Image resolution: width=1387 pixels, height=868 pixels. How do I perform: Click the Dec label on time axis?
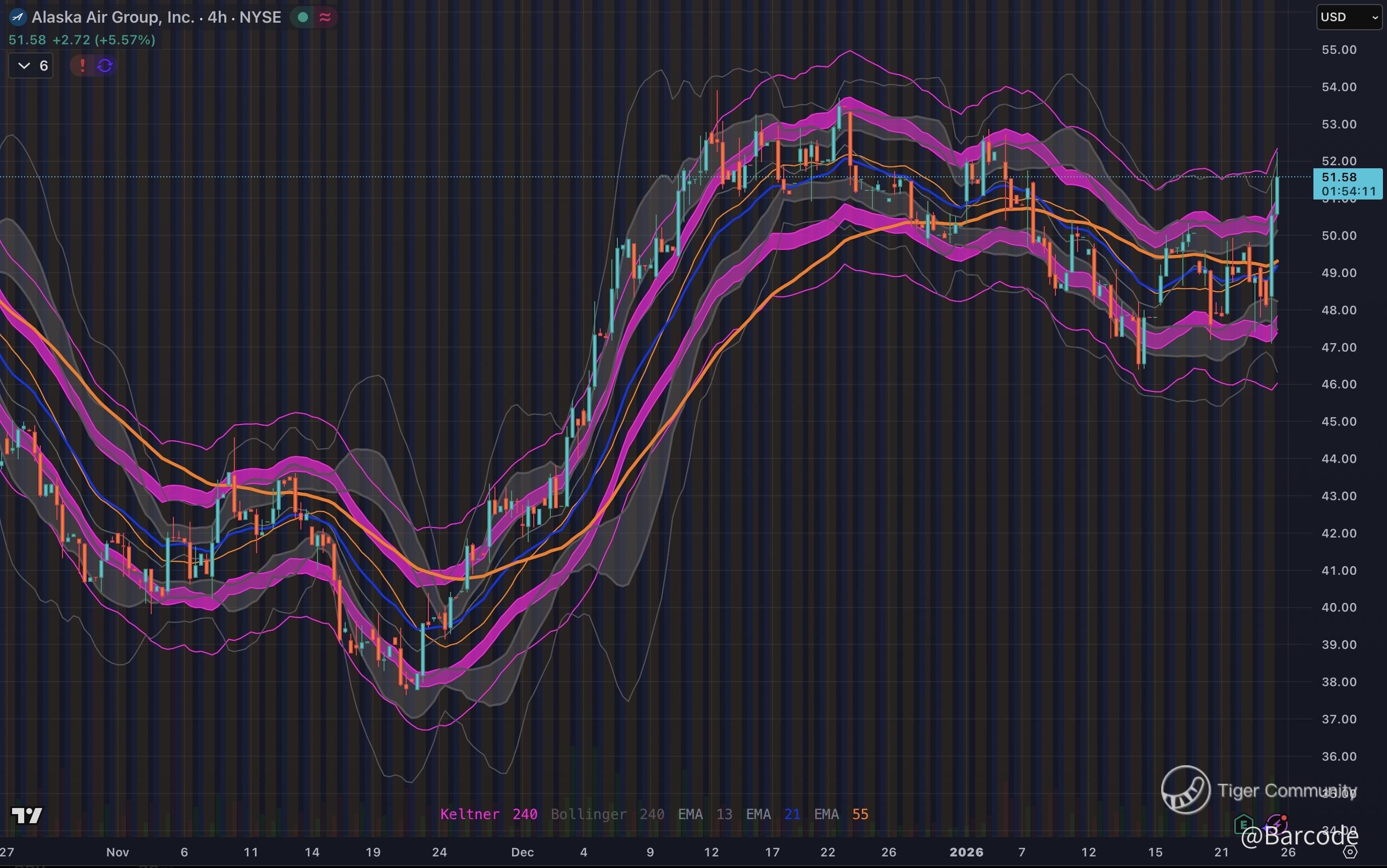pyautogui.click(x=522, y=852)
